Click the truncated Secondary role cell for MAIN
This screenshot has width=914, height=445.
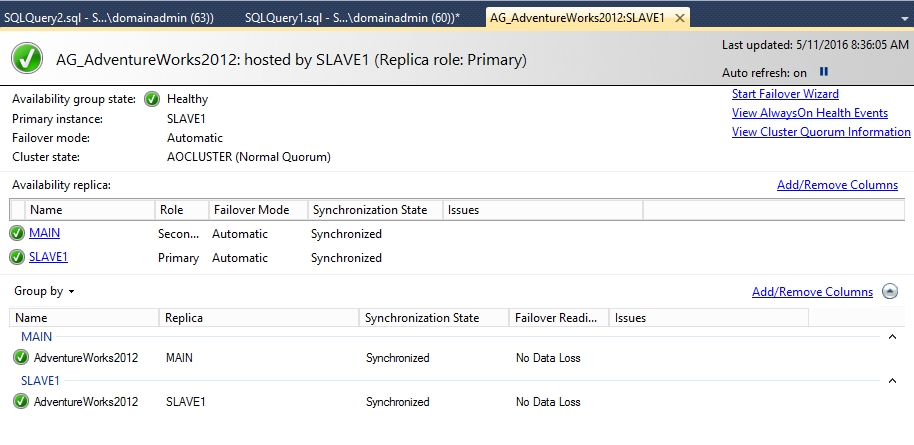tap(178, 234)
